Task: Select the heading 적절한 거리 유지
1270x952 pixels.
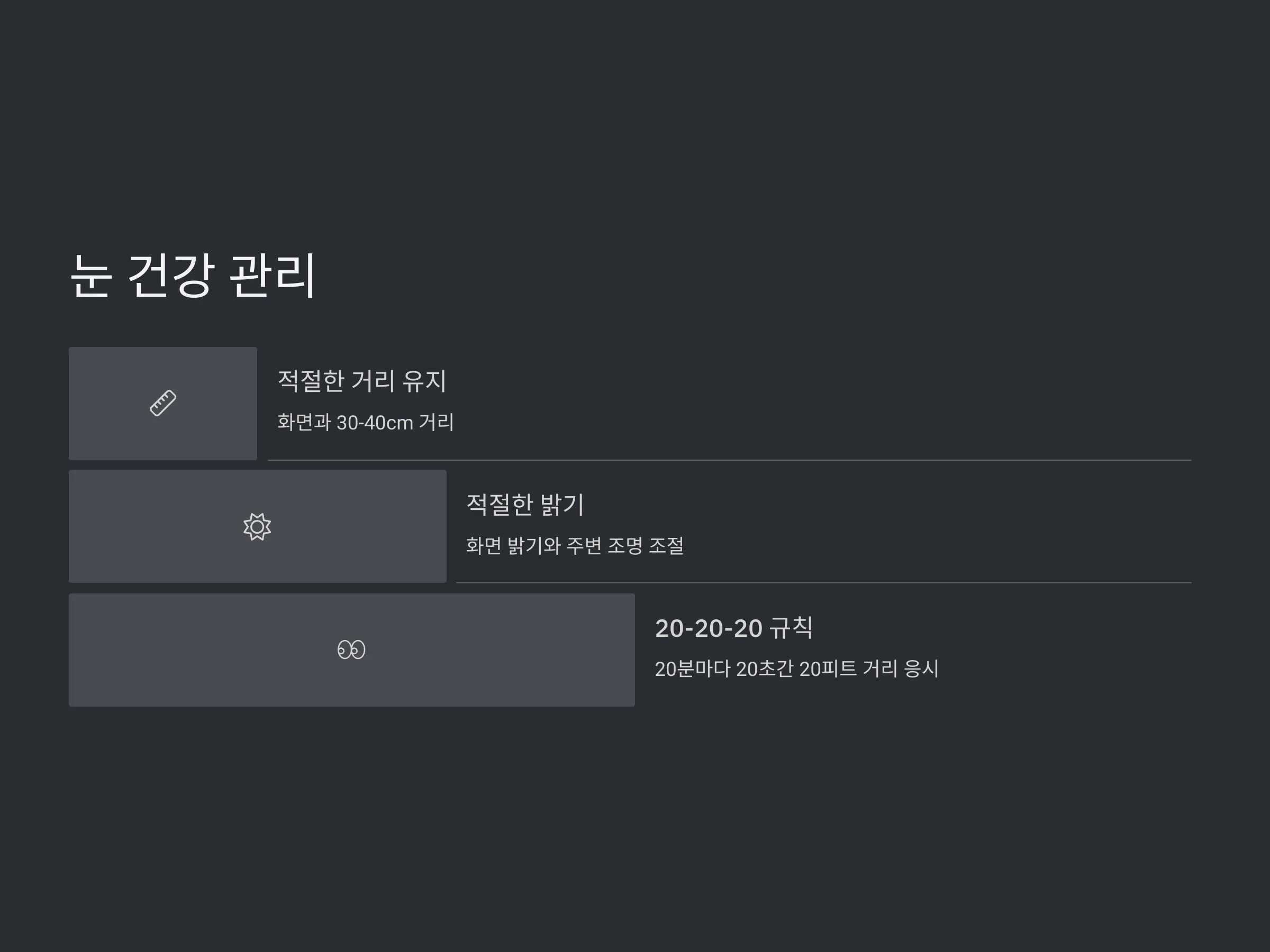Action: [362, 381]
